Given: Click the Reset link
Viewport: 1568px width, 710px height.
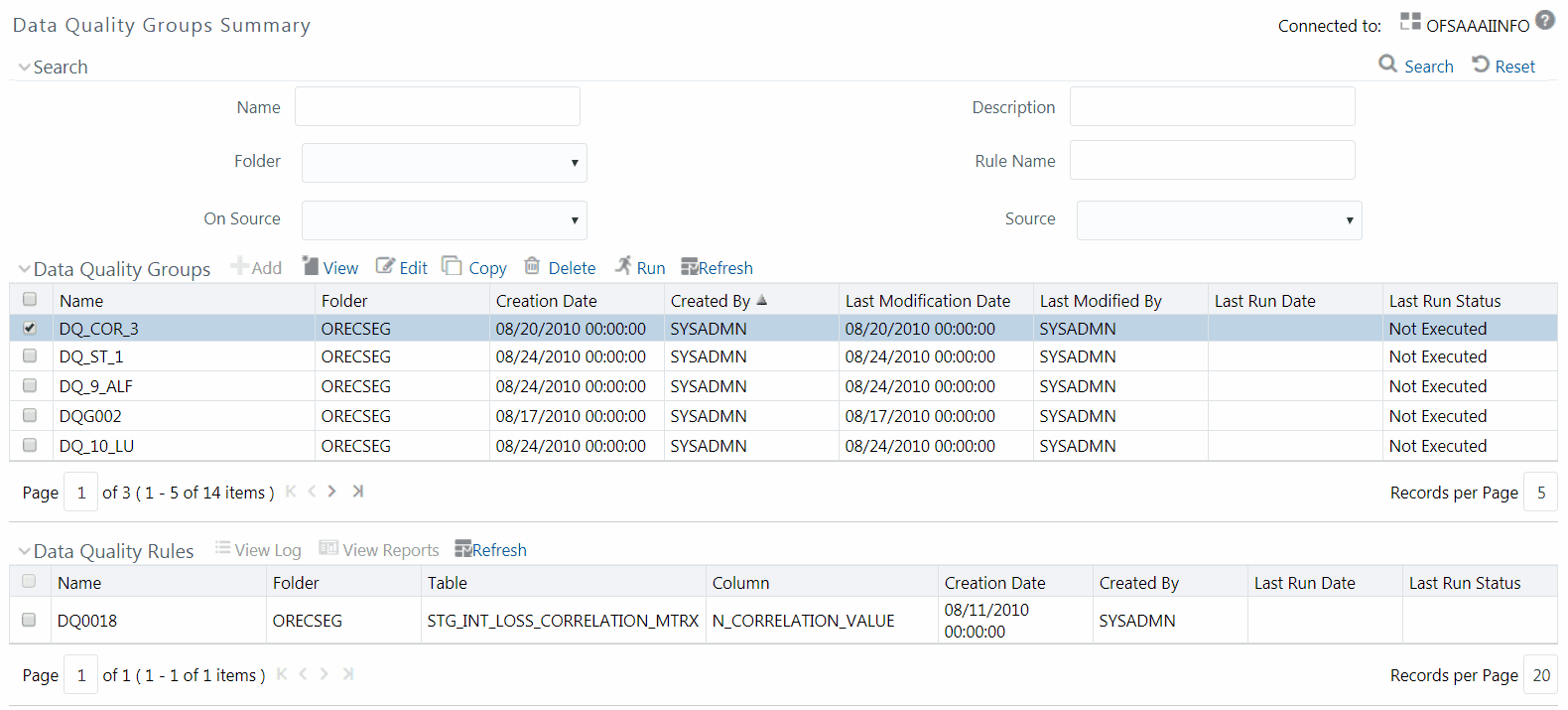Looking at the screenshot, I should 1515,67.
